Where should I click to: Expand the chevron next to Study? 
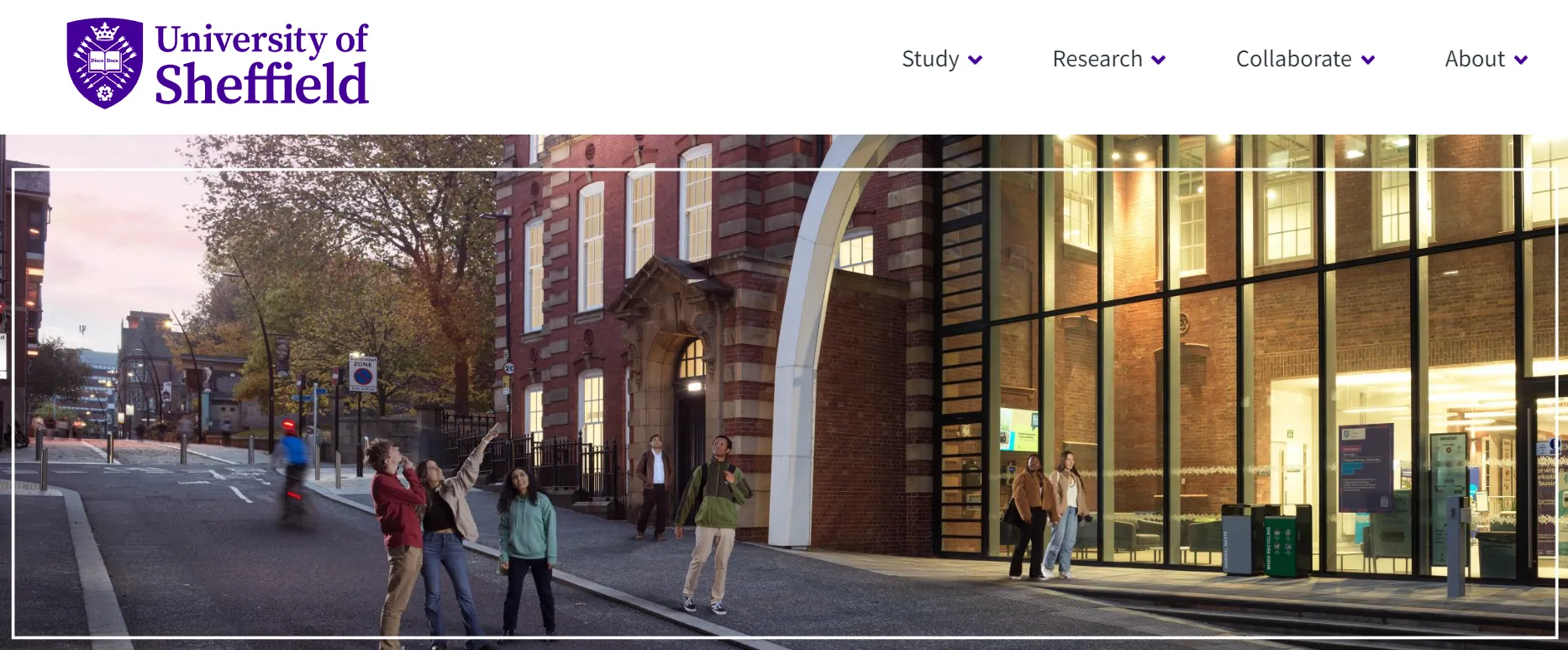[976, 60]
